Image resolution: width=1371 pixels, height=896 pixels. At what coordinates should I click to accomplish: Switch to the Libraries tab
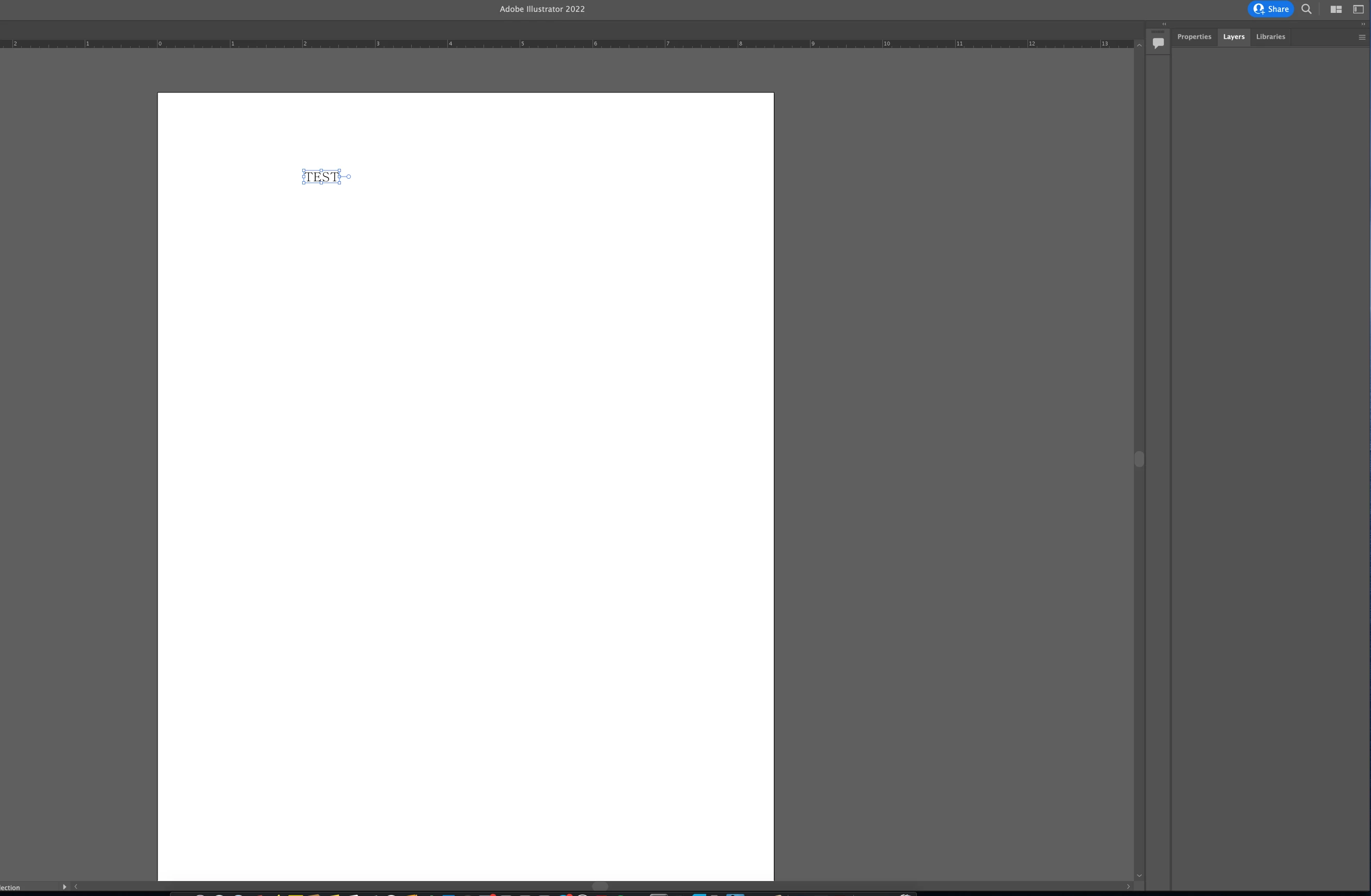pyautogui.click(x=1270, y=37)
